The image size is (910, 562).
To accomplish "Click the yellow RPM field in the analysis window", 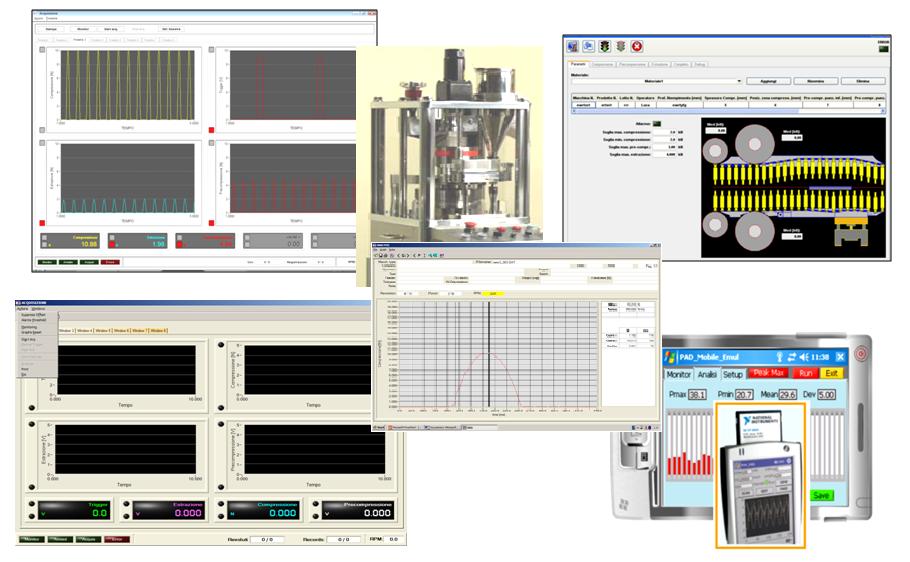I will (493, 294).
